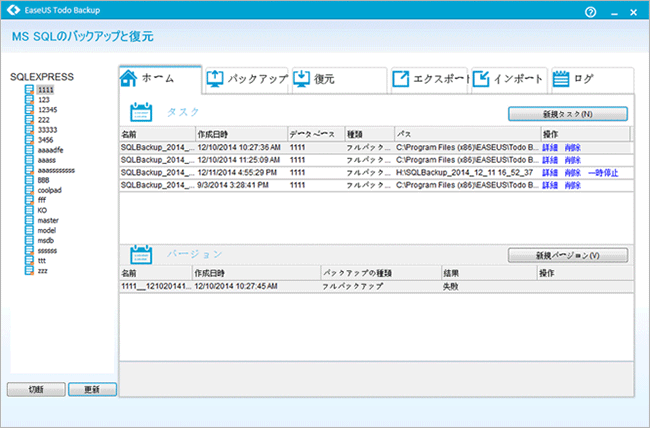Click the database icon beside 1111
The height and width of the screenshot is (428, 650).
[x=29, y=90]
